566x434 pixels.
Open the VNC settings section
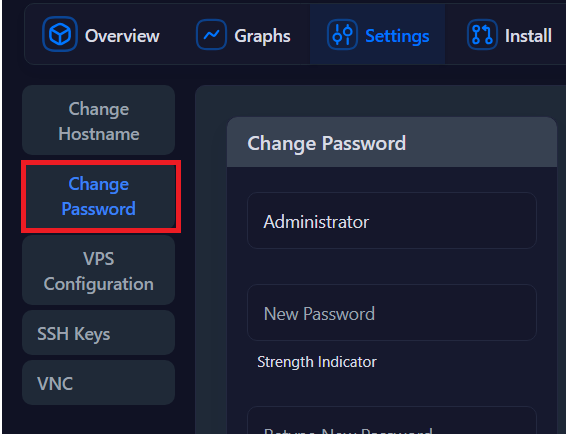click(99, 382)
